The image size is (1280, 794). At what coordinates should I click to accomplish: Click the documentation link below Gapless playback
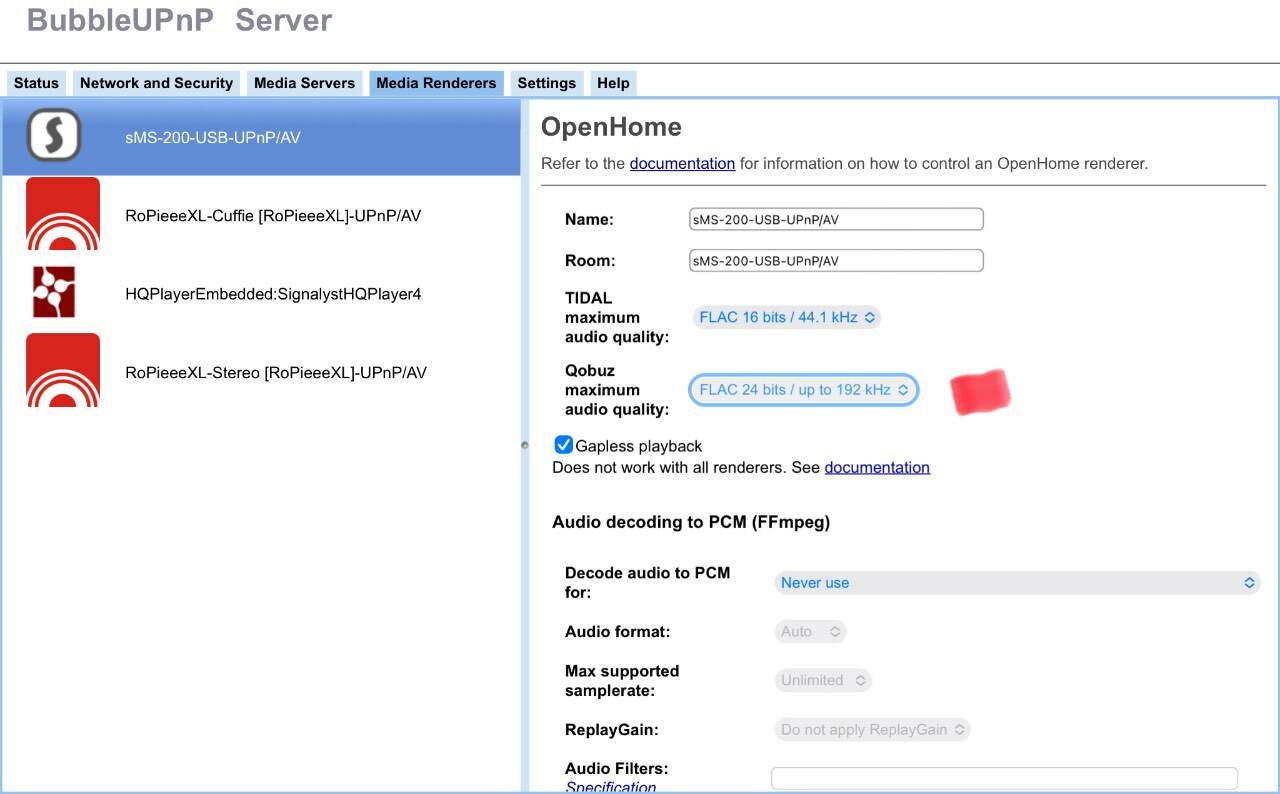click(x=877, y=467)
